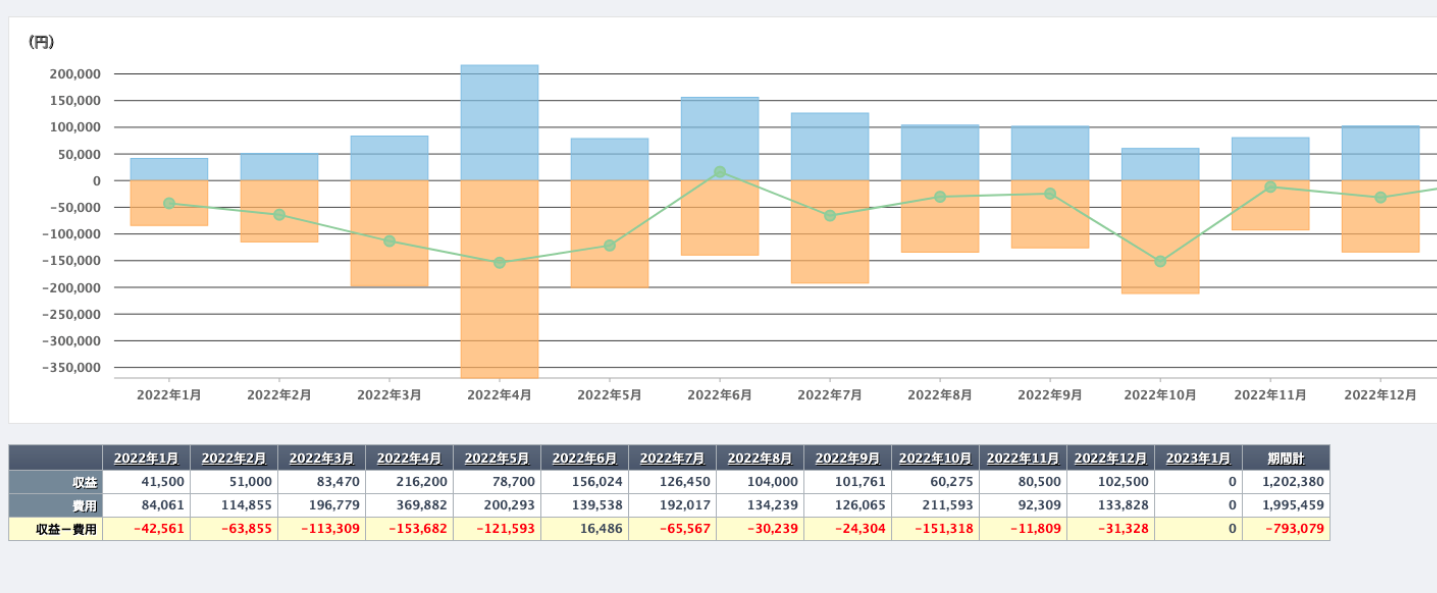Viewport: 1437px width, 593px height.
Task: Click the 費用 row header in table
Action: [x=56, y=505]
